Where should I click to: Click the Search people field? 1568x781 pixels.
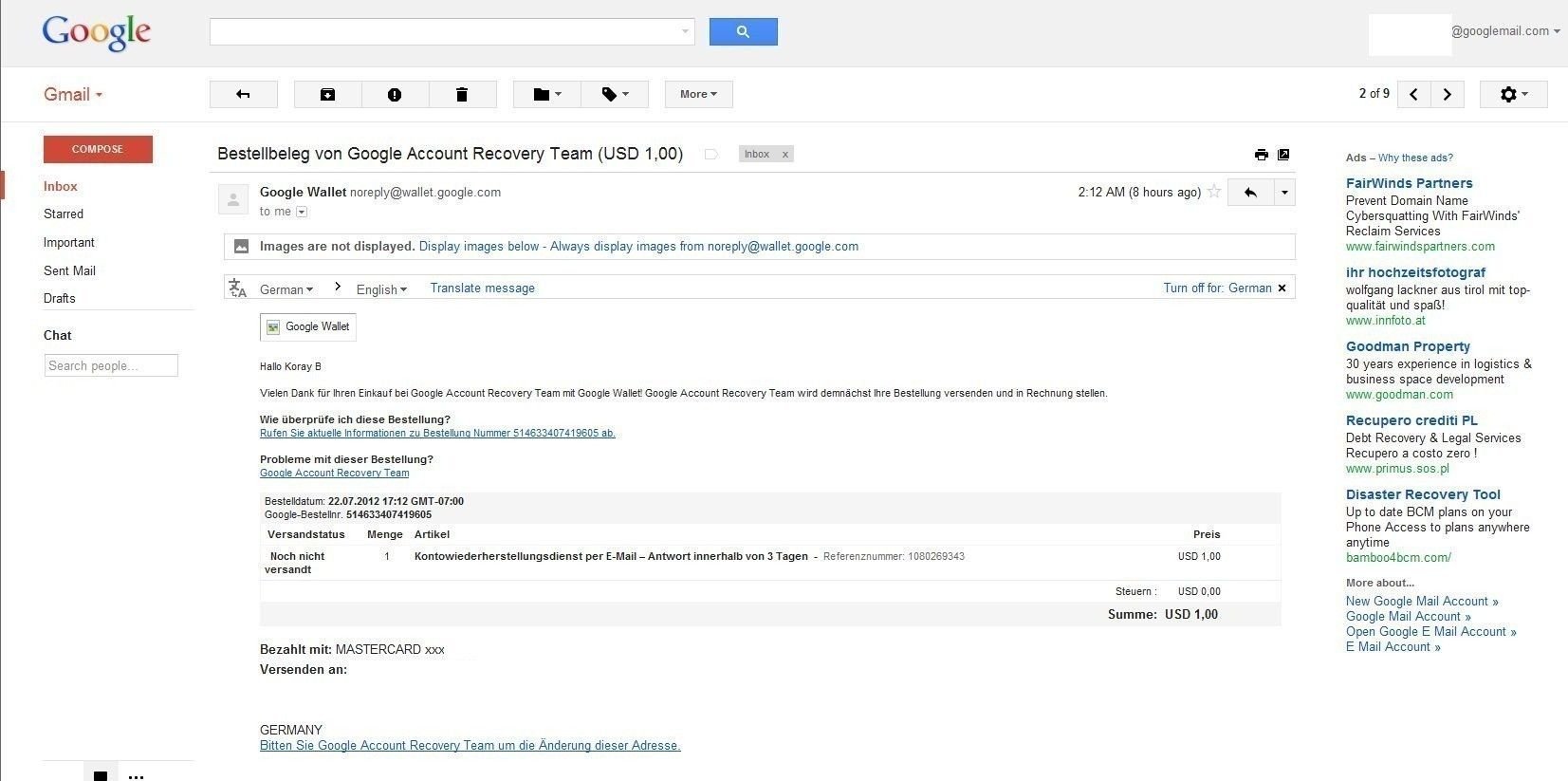coord(111,365)
